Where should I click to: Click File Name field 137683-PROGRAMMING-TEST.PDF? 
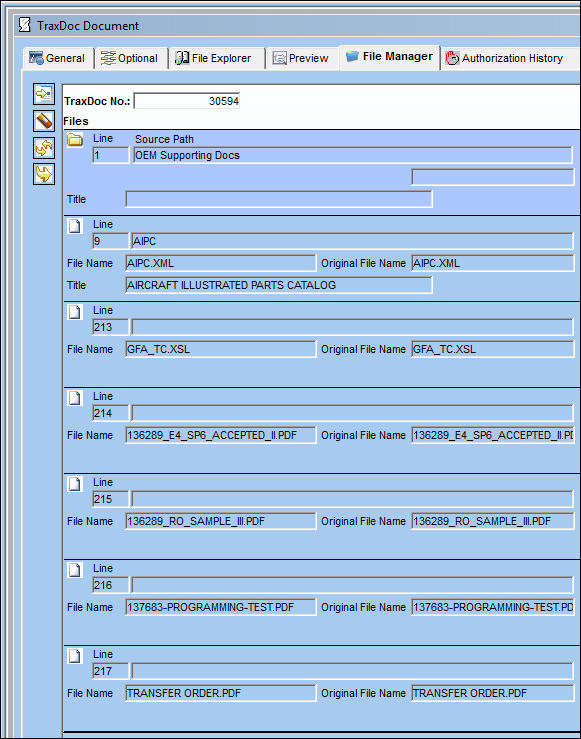pyautogui.click(x=221, y=607)
